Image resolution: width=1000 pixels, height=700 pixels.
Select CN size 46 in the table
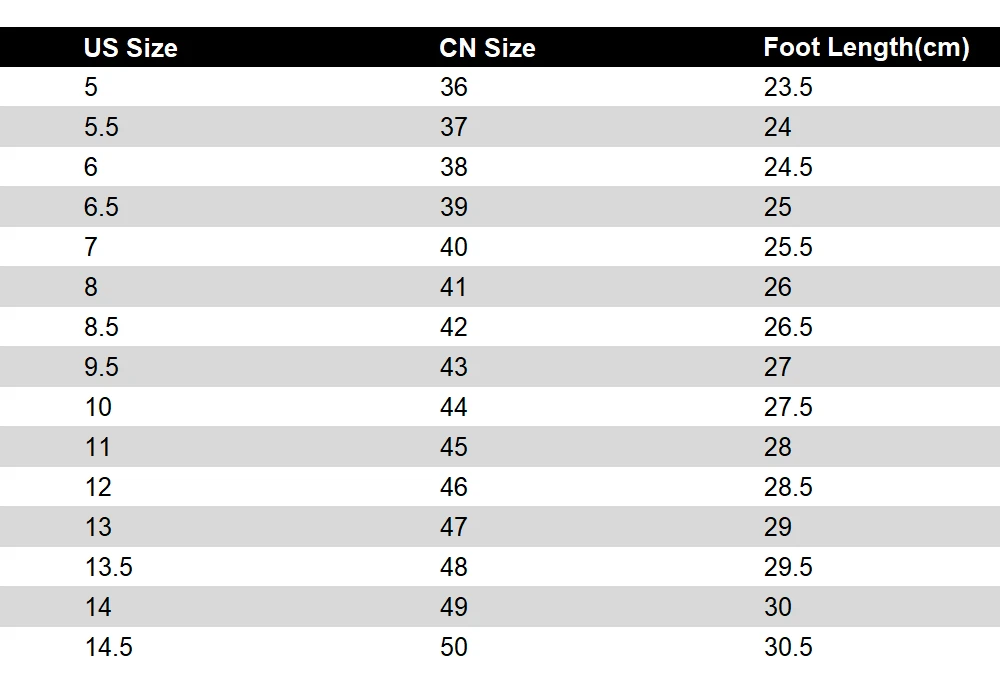(x=454, y=487)
